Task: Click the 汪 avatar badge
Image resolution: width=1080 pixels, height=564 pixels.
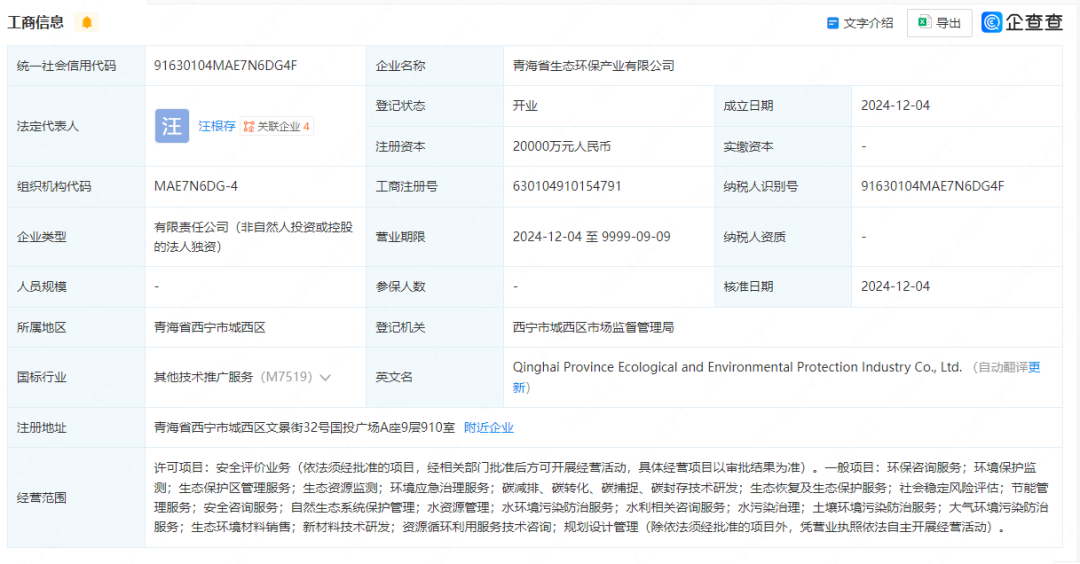Action: (172, 126)
